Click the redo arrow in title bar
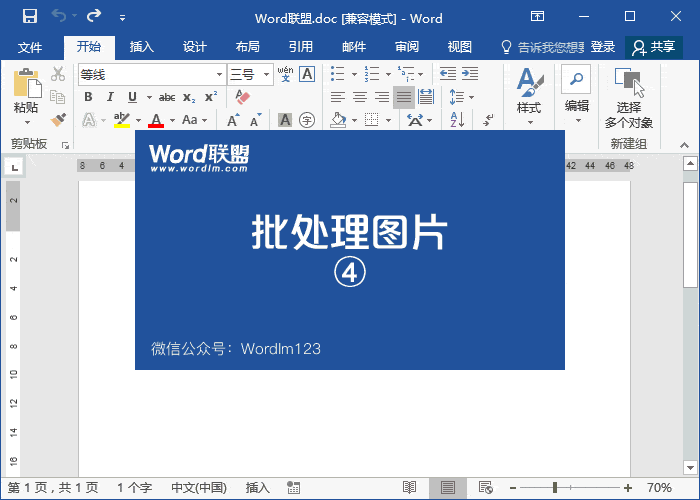Viewport: 700px width, 500px height. tap(94, 16)
